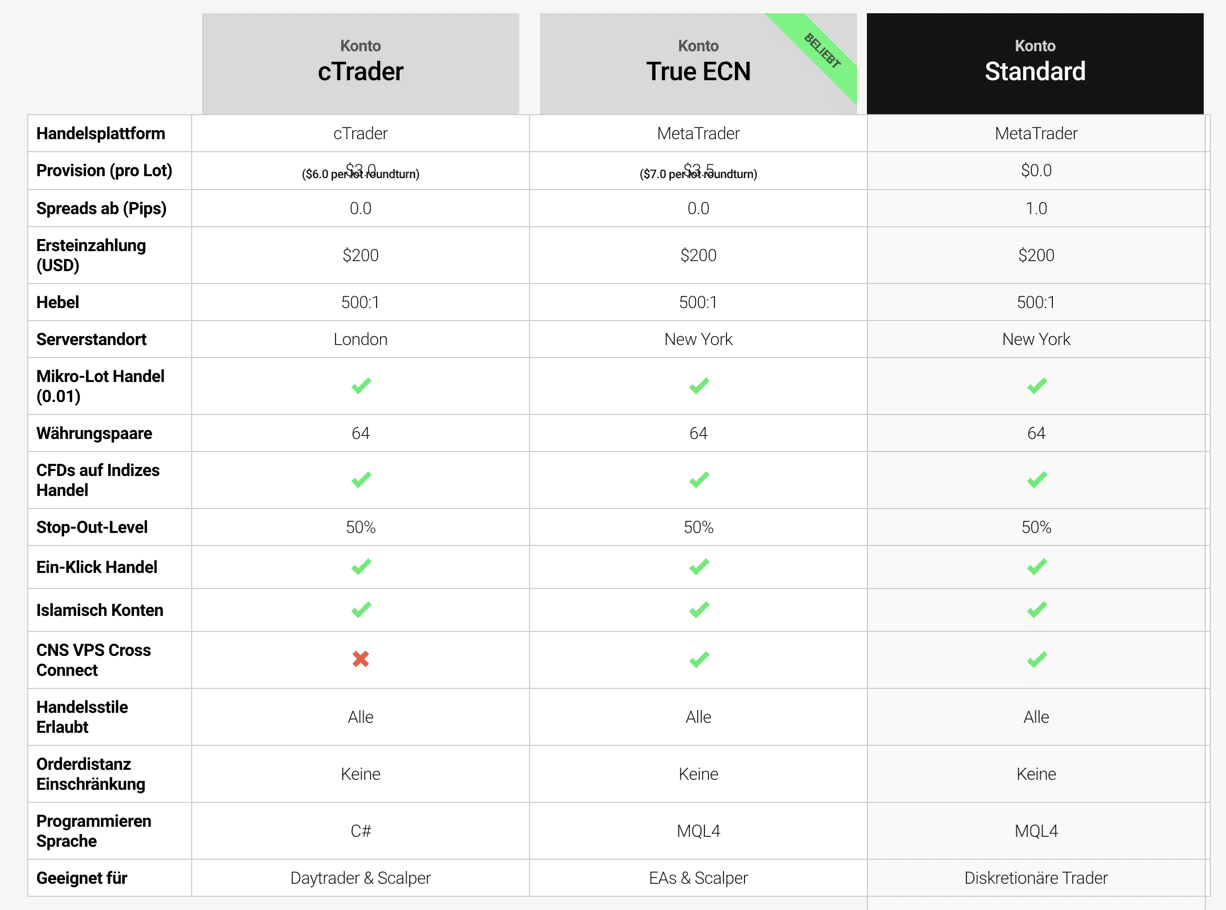Select the Konto True ECN column header

(x=698, y=62)
